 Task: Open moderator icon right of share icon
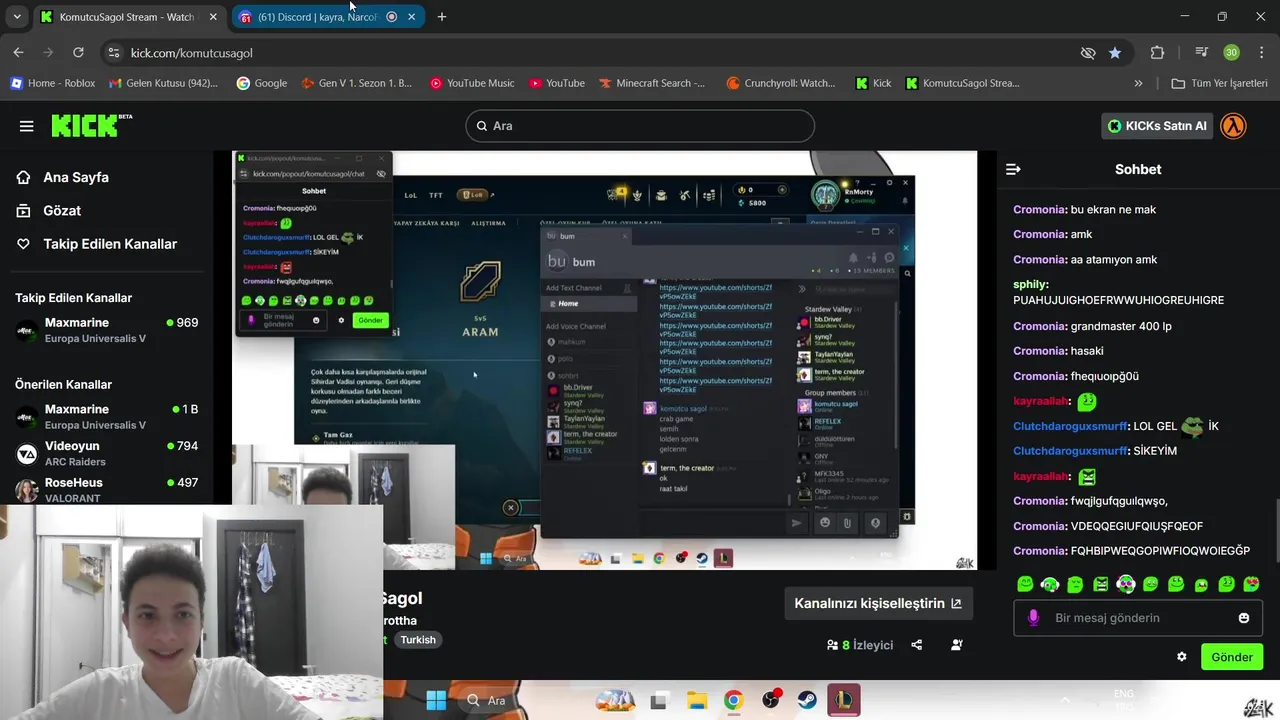[x=957, y=645]
